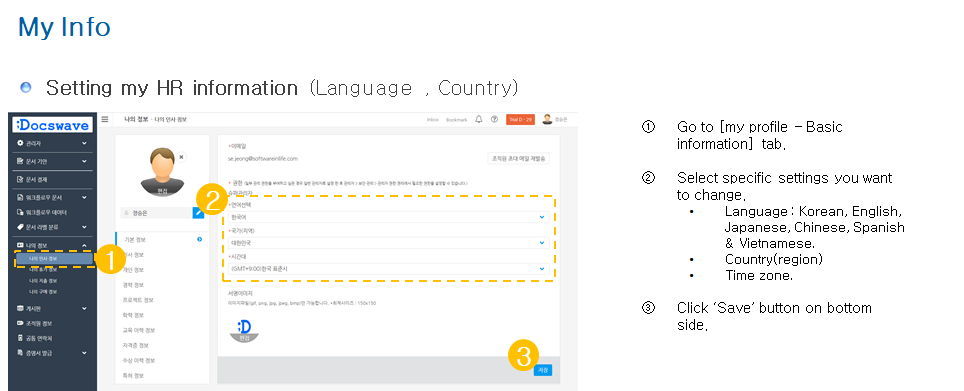Remove profile photo with X icon
The height and width of the screenshot is (391, 964).
(x=181, y=157)
